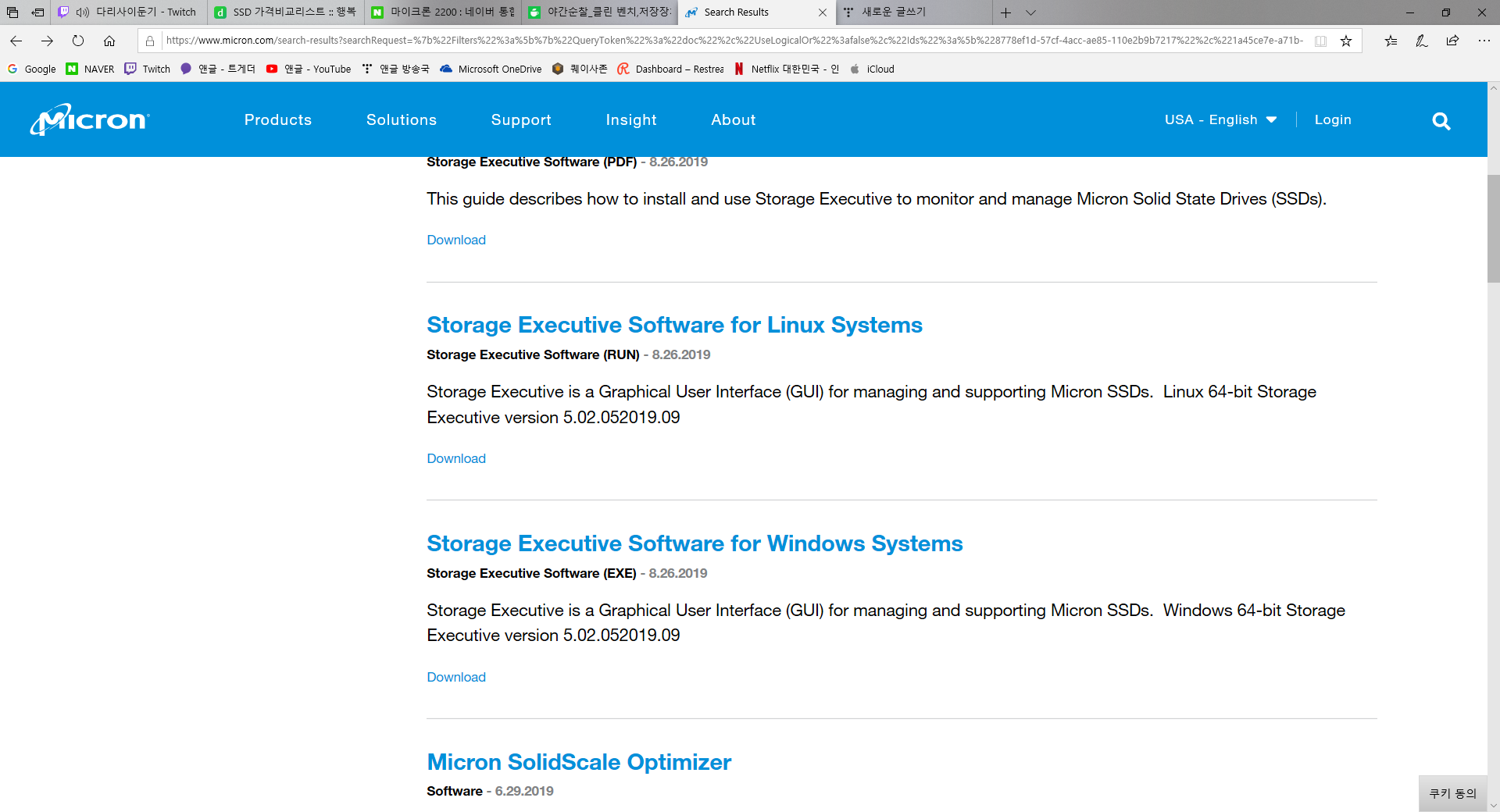Download the Windows EXE software
The image size is (1500, 812).
[x=456, y=677]
